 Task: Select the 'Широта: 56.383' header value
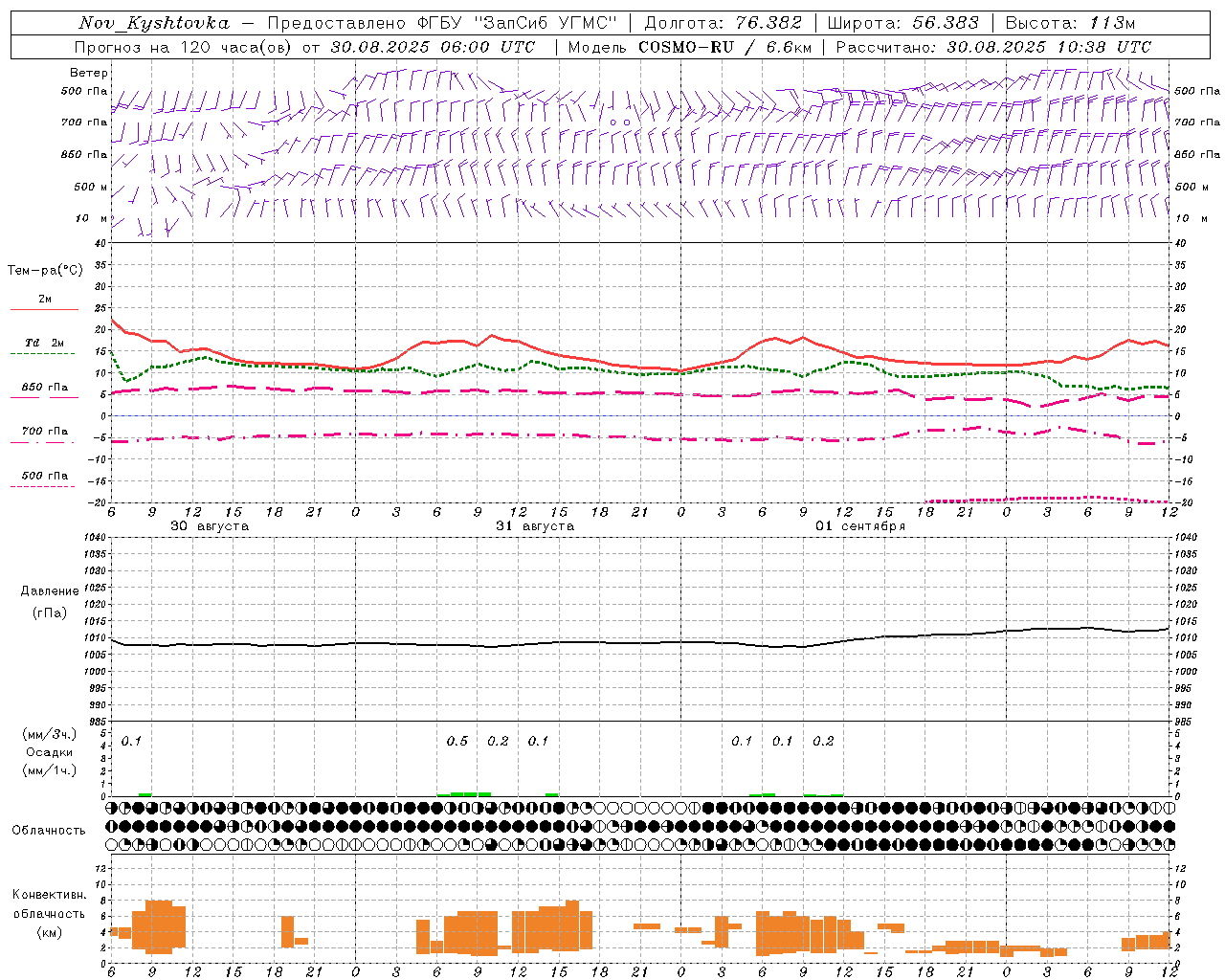tap(903, 23)
